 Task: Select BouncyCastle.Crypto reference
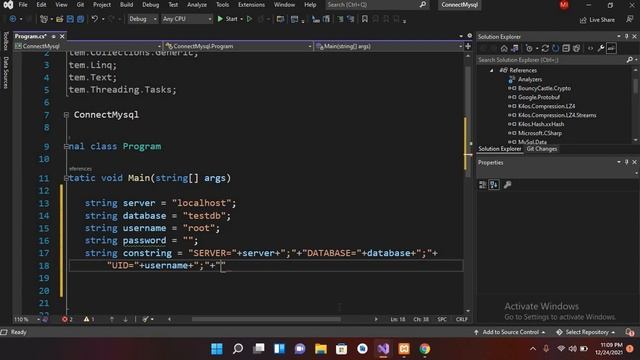pyautogui.click(x=544, y=88)
